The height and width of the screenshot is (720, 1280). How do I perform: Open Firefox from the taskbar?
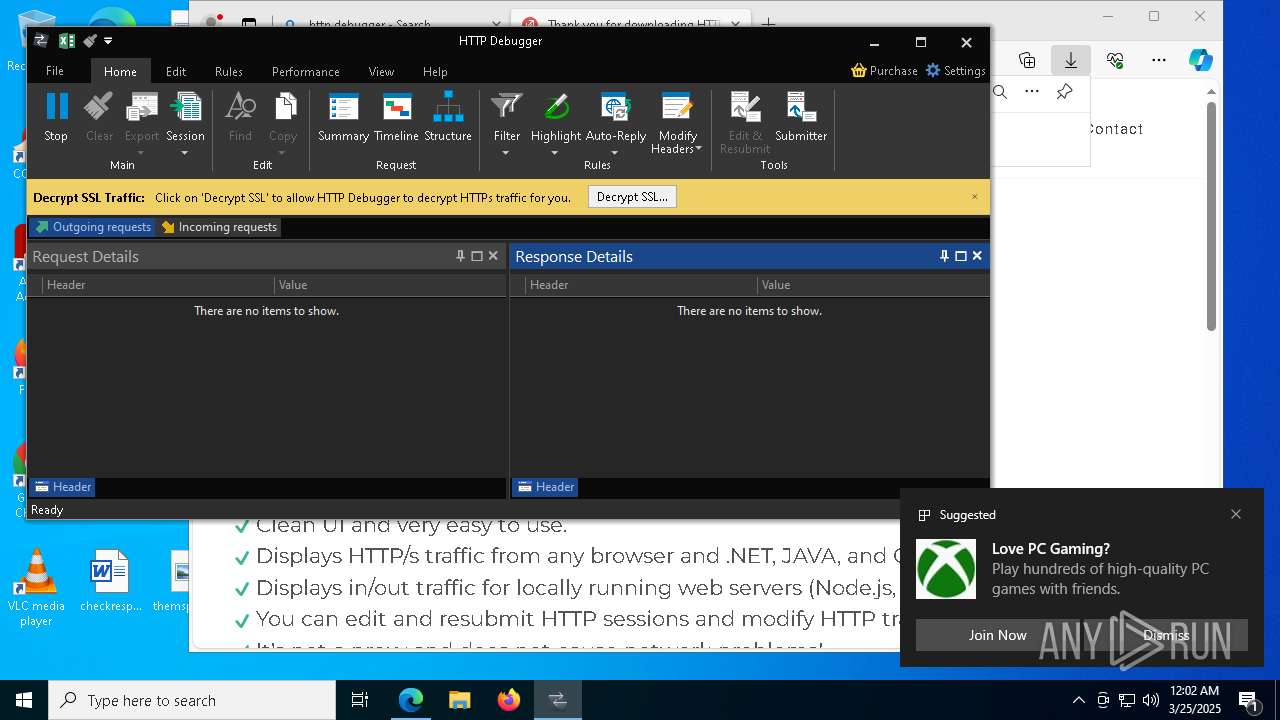click(509, 700)
